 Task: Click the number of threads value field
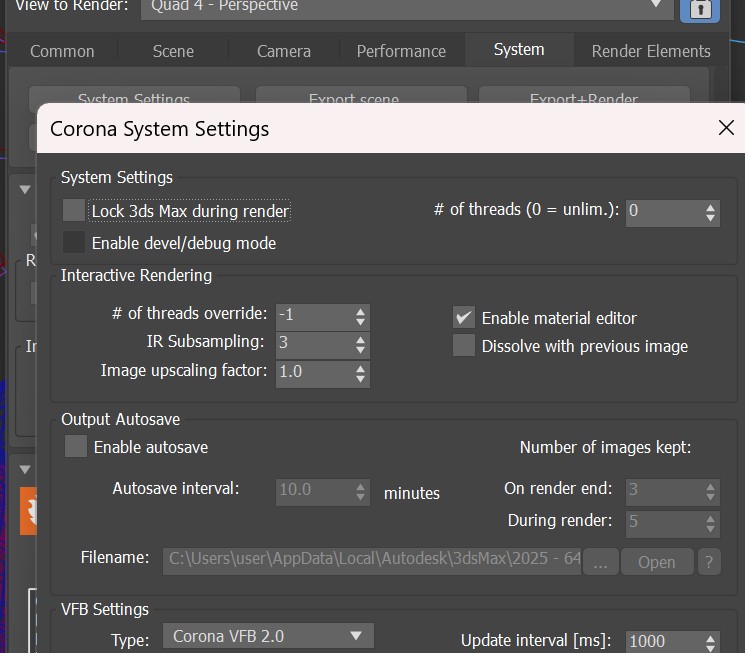[665, 213]
